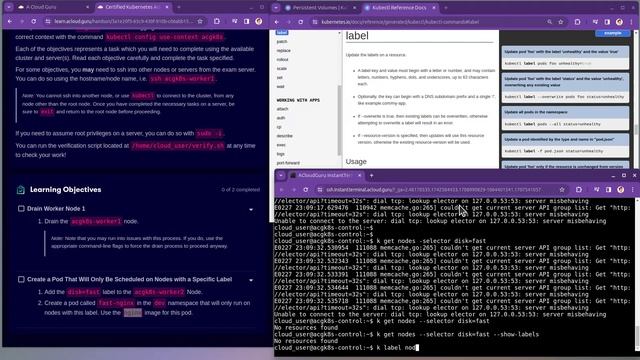640x360 pixels.
Task: Click 'kubectl label pods --all status=unhealthy' example
Action: [x=552, y=124]
